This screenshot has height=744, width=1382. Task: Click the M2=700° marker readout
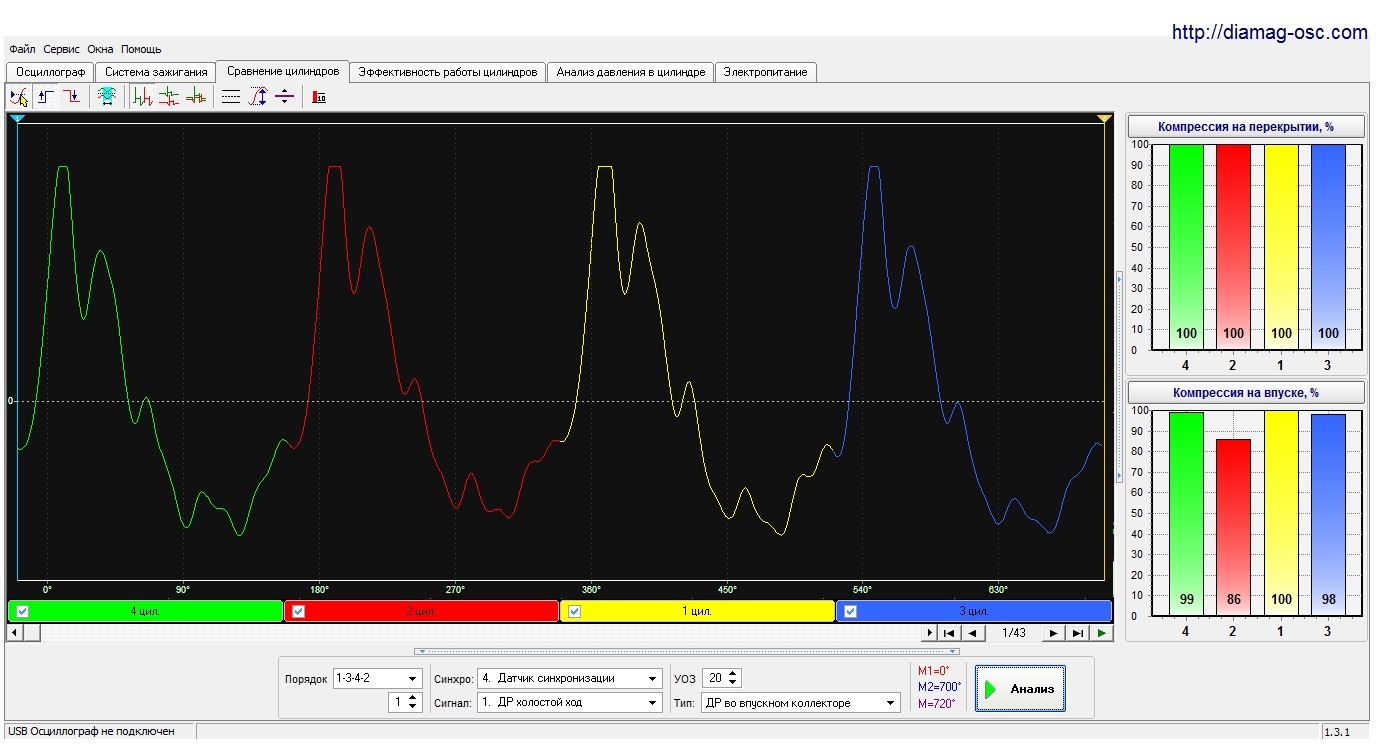[x=939, y=687]
